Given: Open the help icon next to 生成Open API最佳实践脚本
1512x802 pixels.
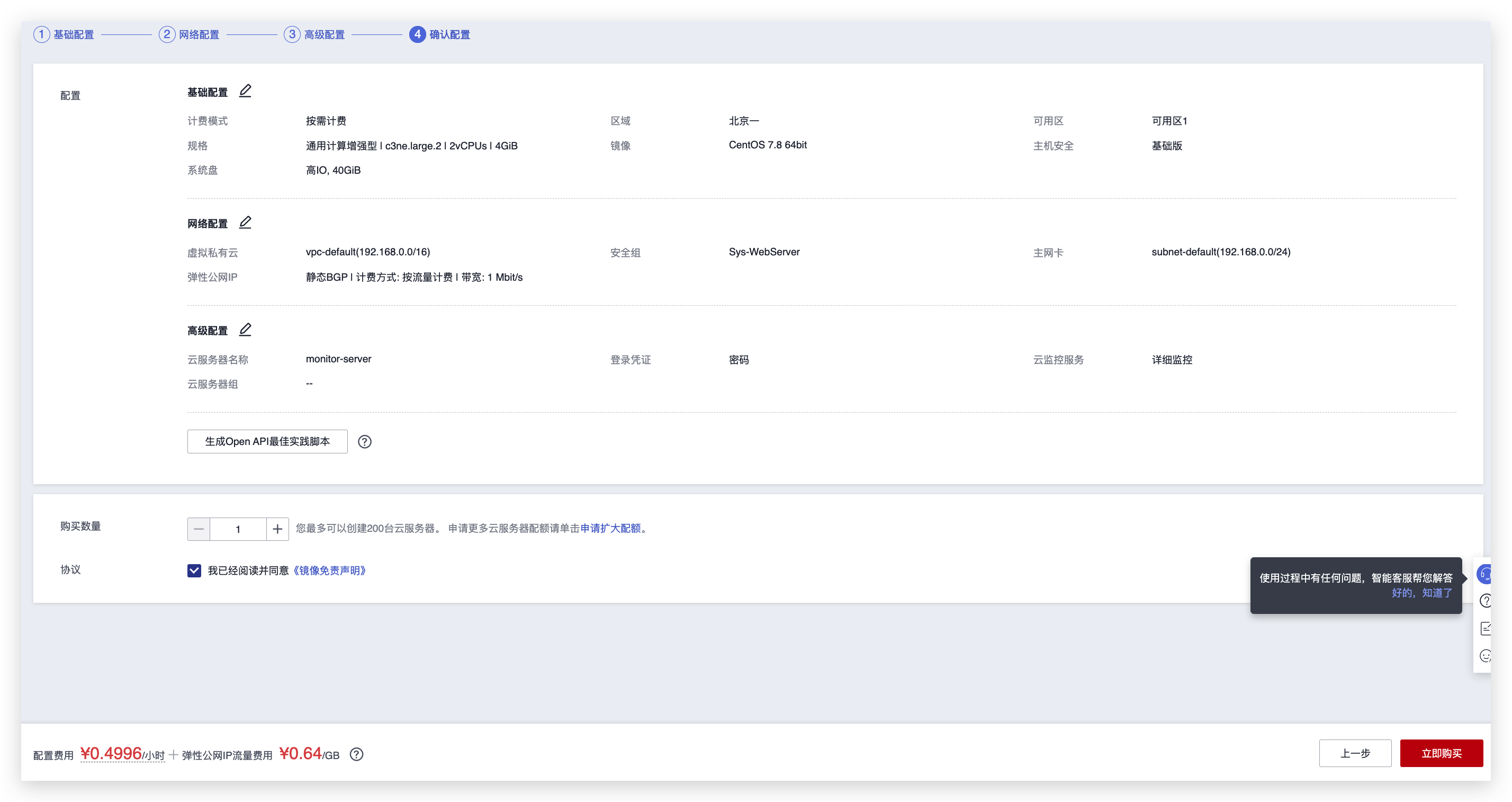Looking at the screenshot, I should pyautogui.click(x=364, y=441).
